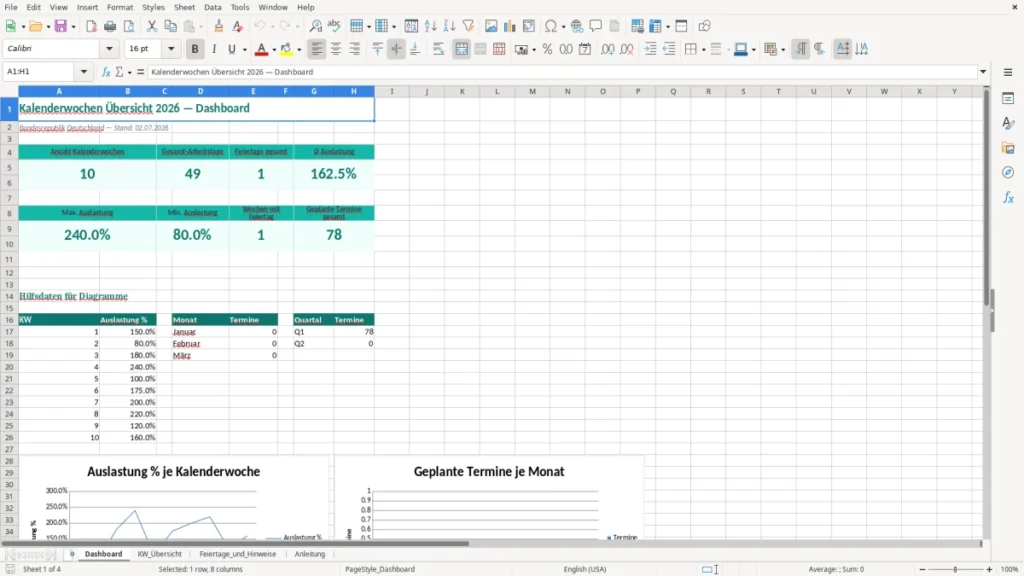This screenshot has width=1024, height=576.
Task: Open sidebar Functions panel
Action: 1008,197
